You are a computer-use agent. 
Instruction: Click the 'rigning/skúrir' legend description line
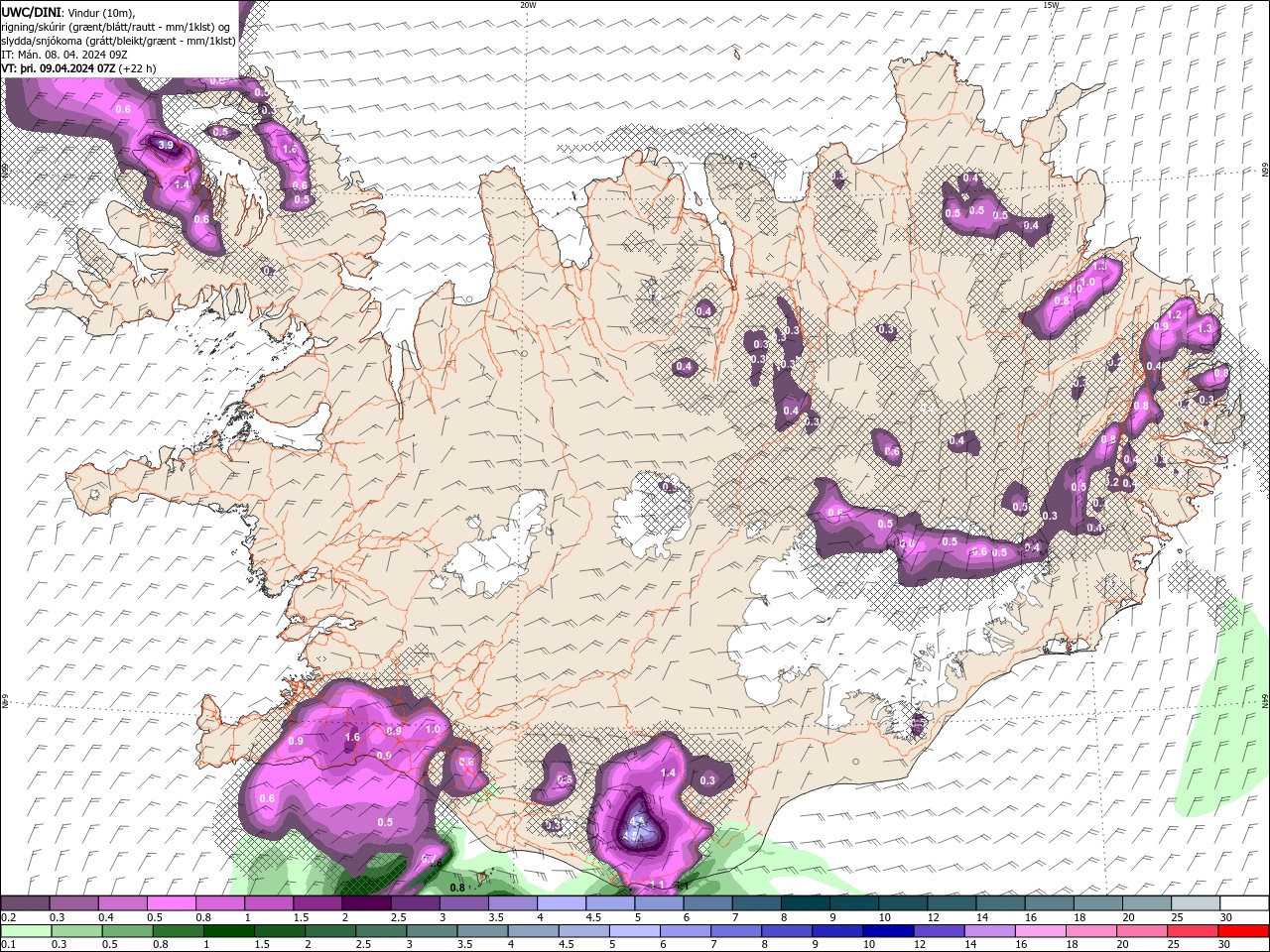[x=116, y=27]
